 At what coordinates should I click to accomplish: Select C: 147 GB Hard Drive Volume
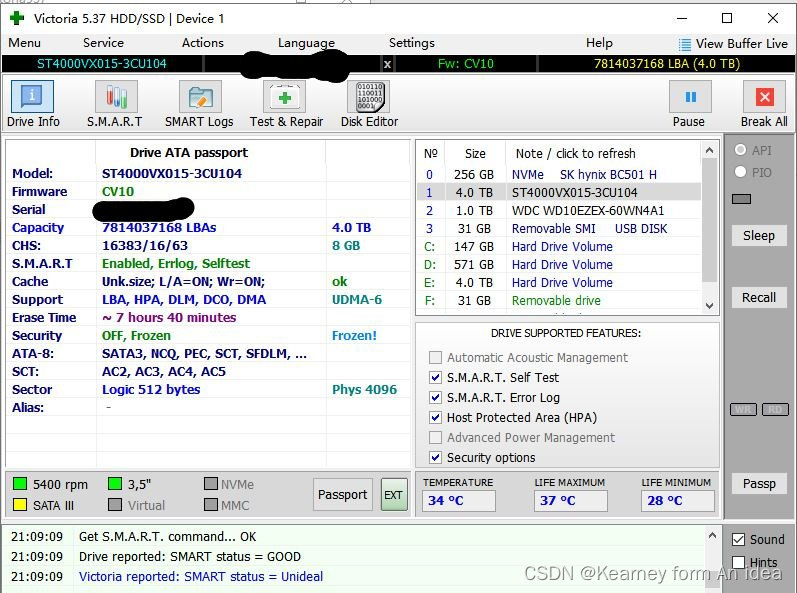point(559,247)
